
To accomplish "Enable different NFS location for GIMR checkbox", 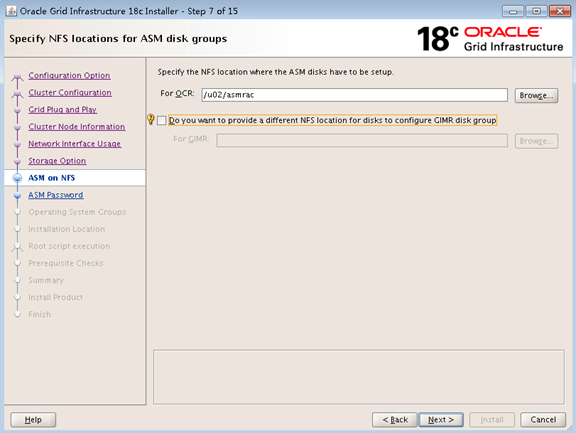I will (162, 120).
